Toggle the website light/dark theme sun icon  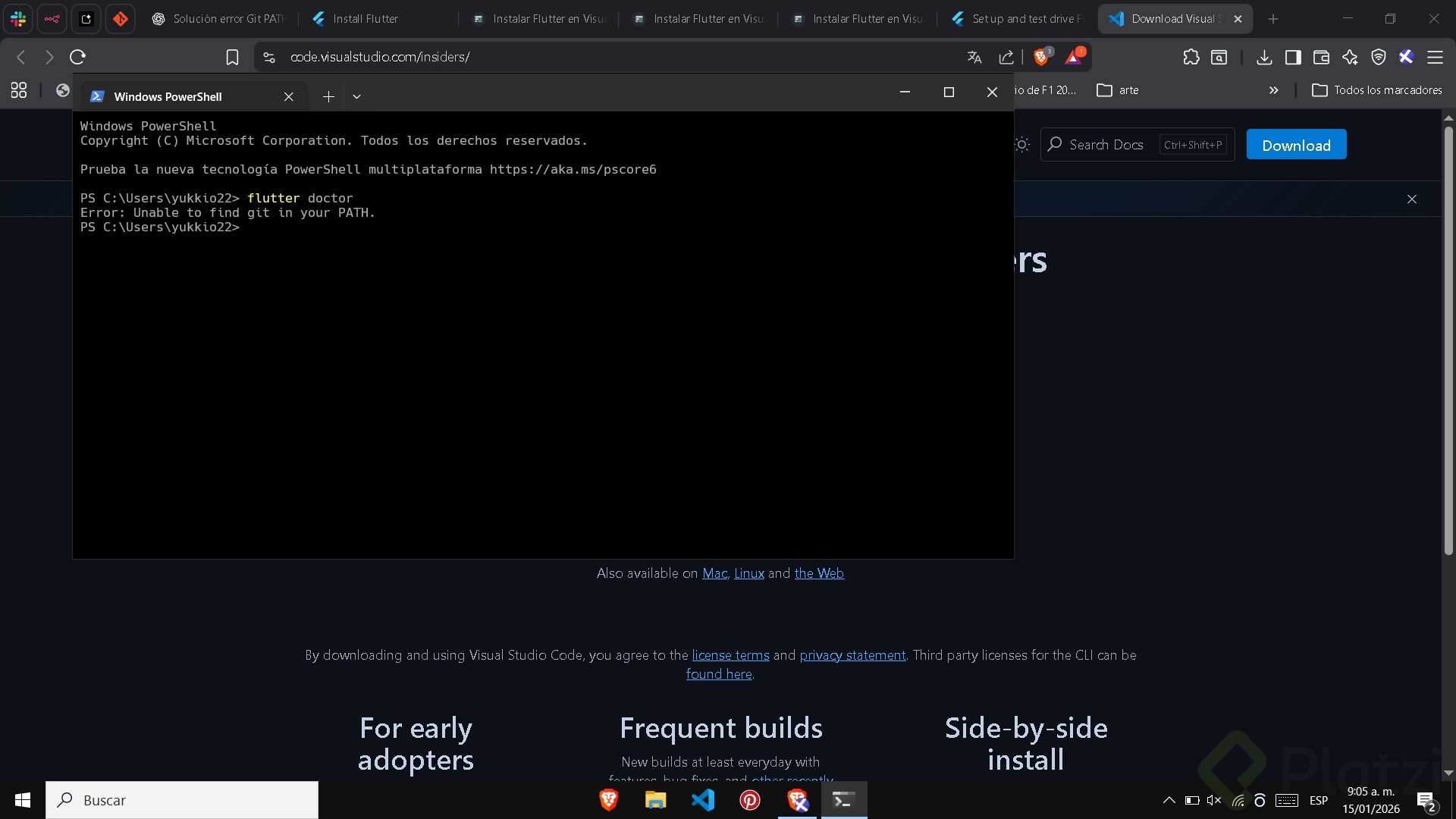[x=1022, y=145]
